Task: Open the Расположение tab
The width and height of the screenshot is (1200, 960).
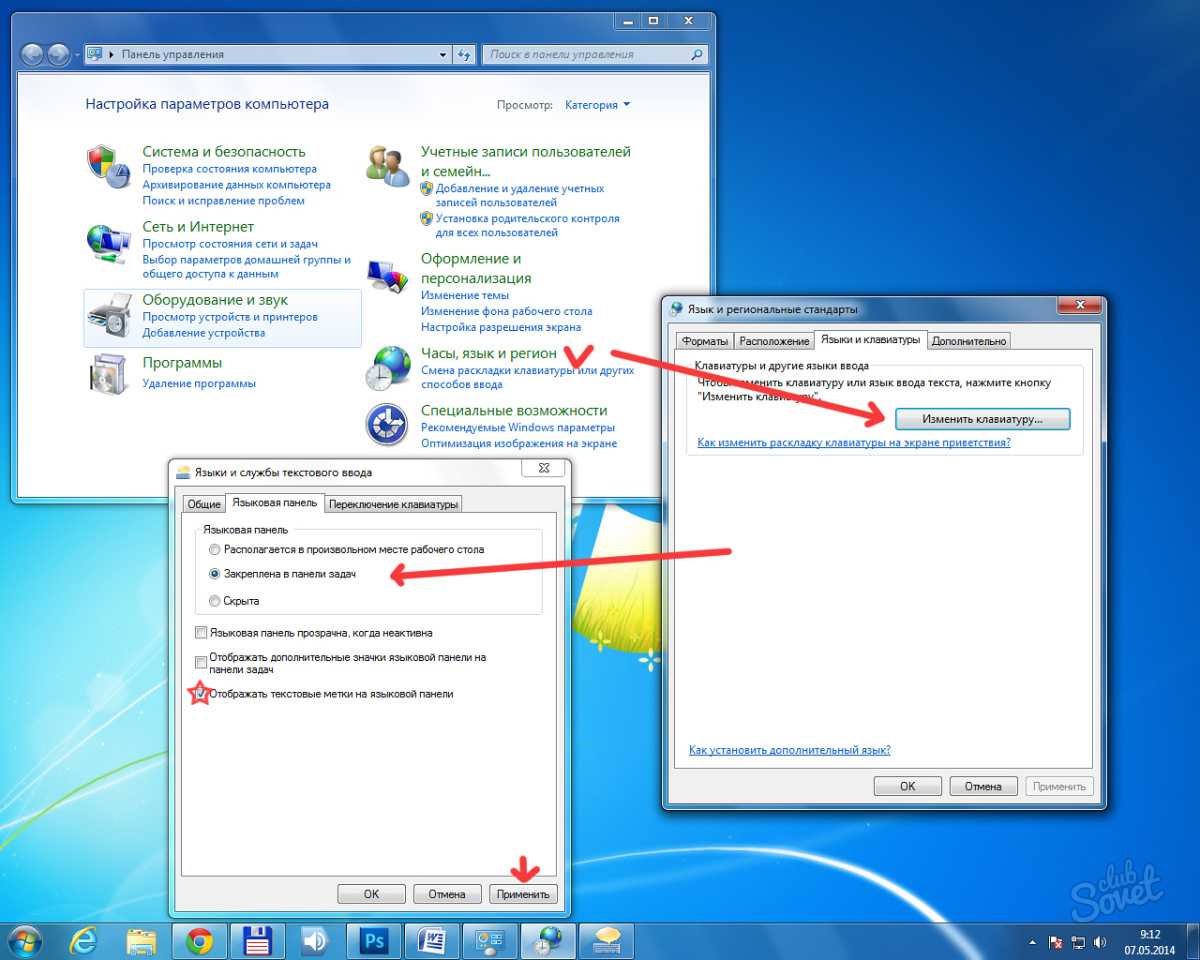Action: pyautogui.click(x=774, y=341)
